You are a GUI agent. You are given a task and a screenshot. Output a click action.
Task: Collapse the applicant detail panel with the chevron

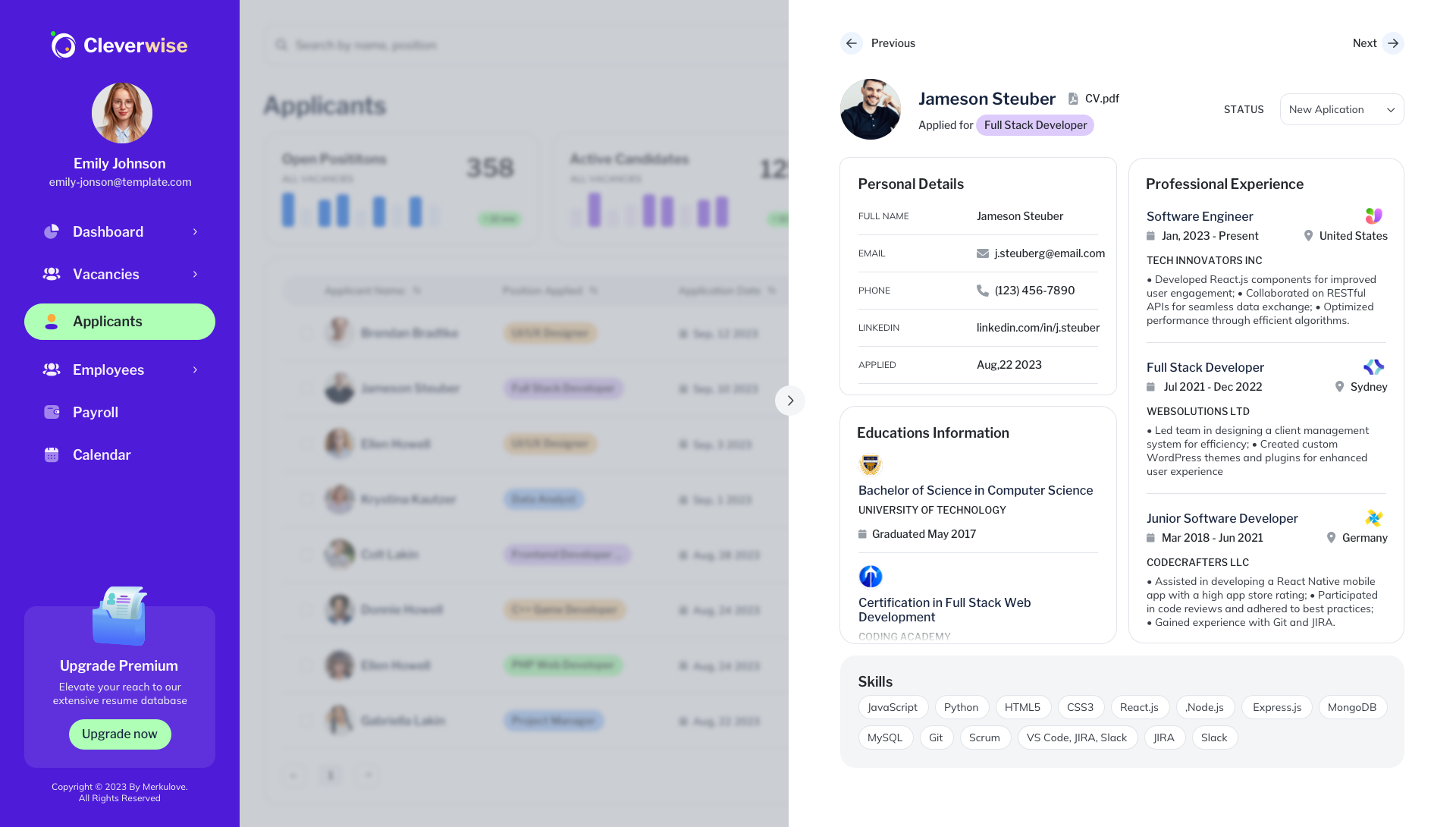click(790, 401)
